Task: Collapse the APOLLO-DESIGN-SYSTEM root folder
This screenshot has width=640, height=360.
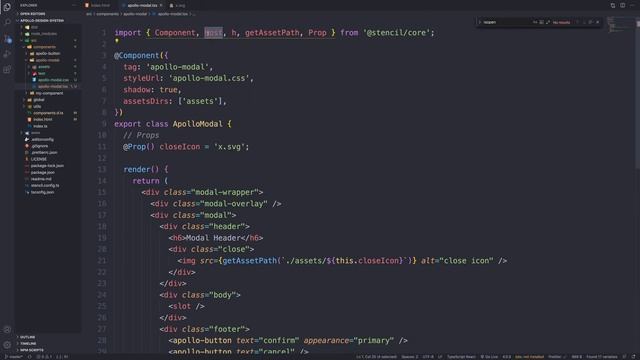Action: [42, 20]
